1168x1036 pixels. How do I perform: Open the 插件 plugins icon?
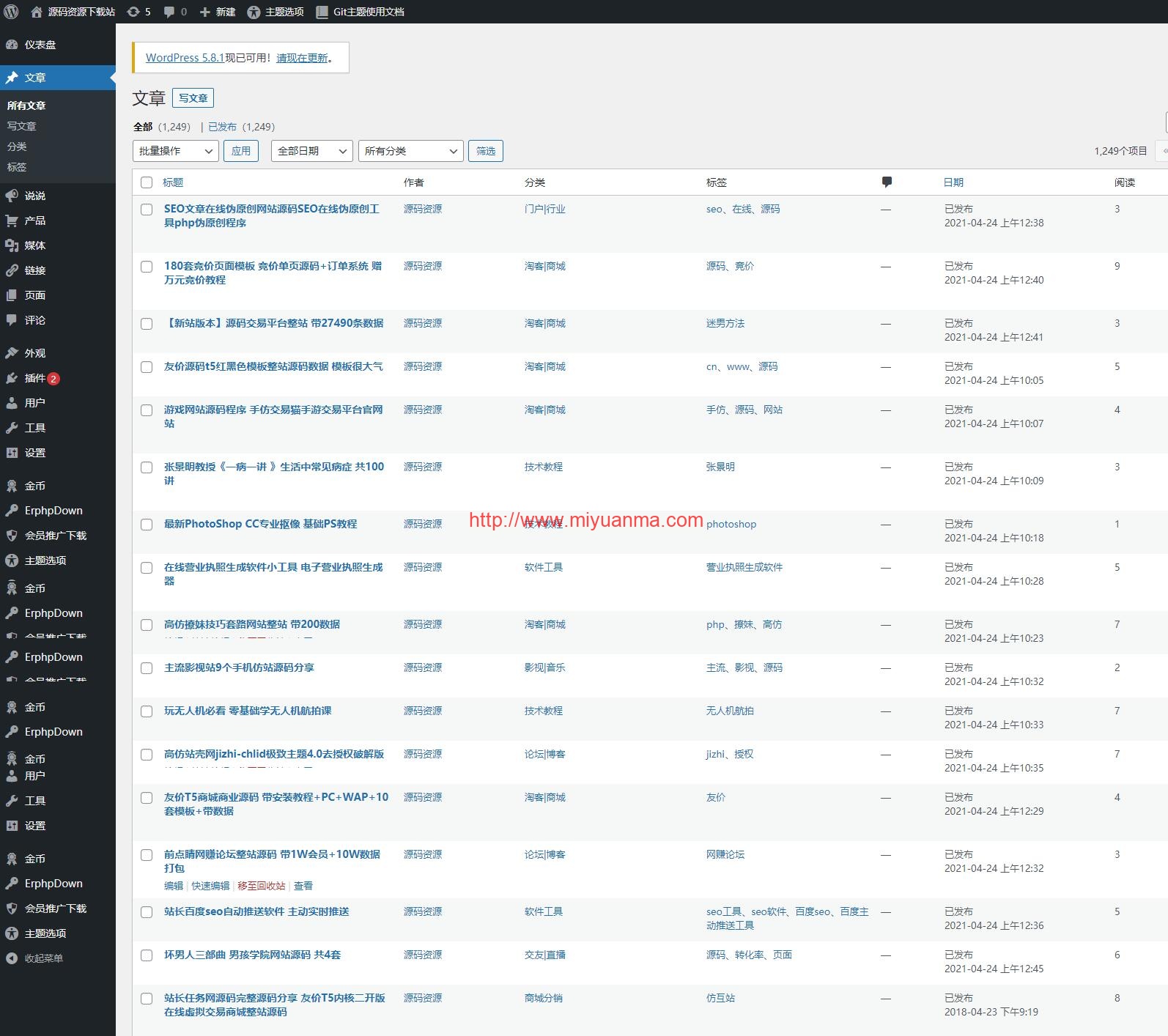click(x=12, y=378)
